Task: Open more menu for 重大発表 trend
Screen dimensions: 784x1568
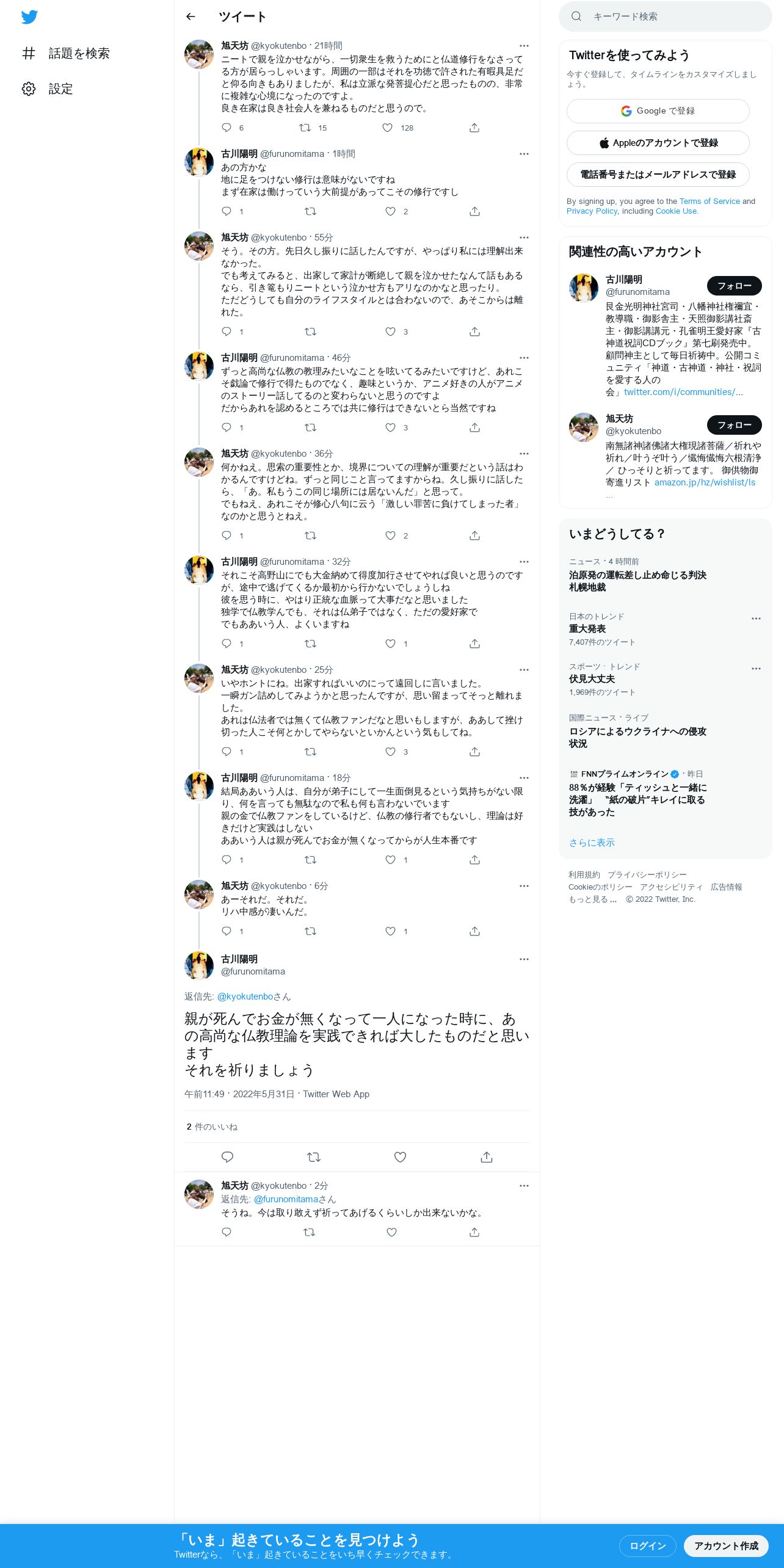Action: point(756,619)
